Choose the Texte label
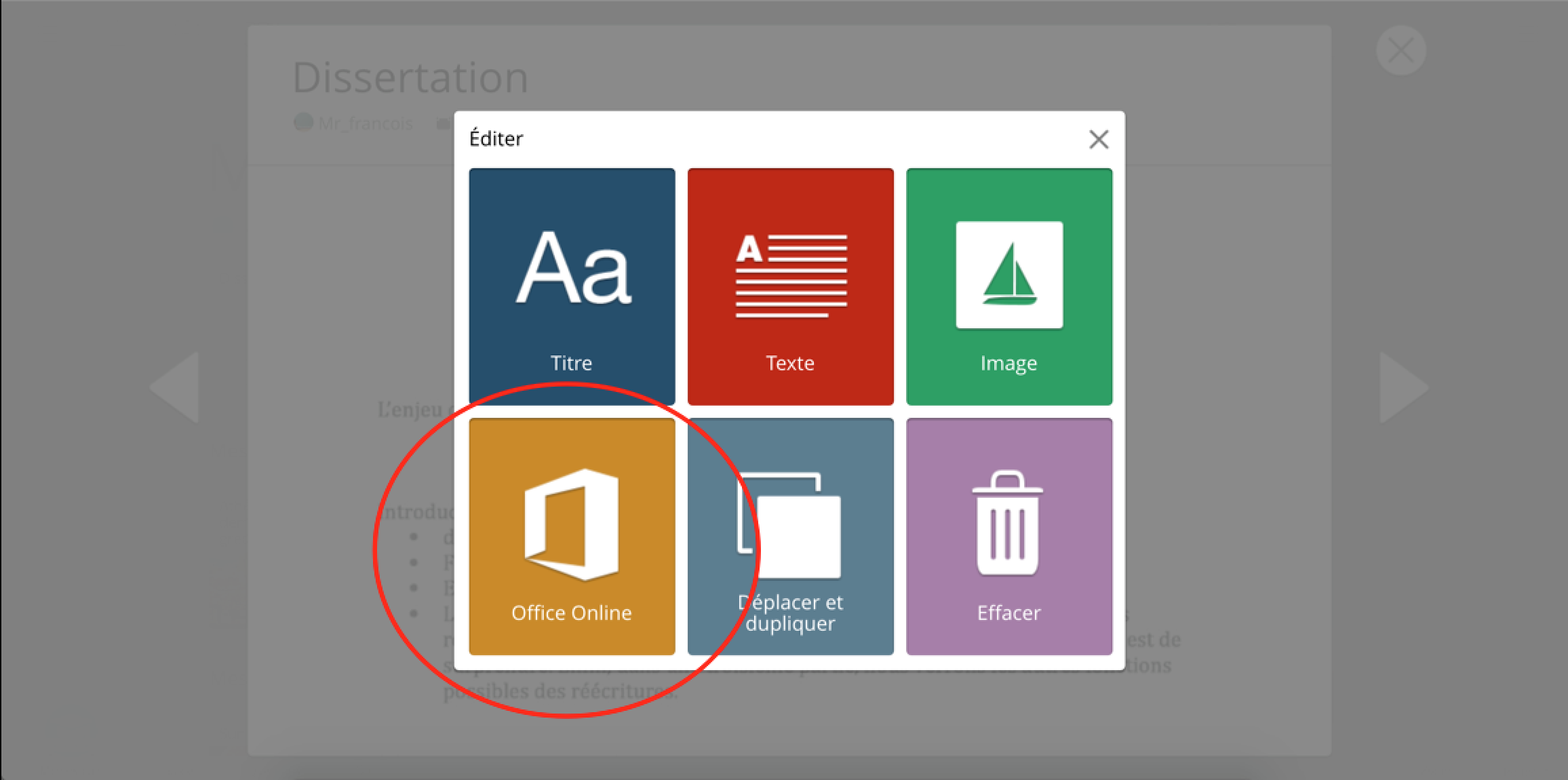Image resolution: width=1568 pixels, height=780 pixels. click(x=790, y=363)
